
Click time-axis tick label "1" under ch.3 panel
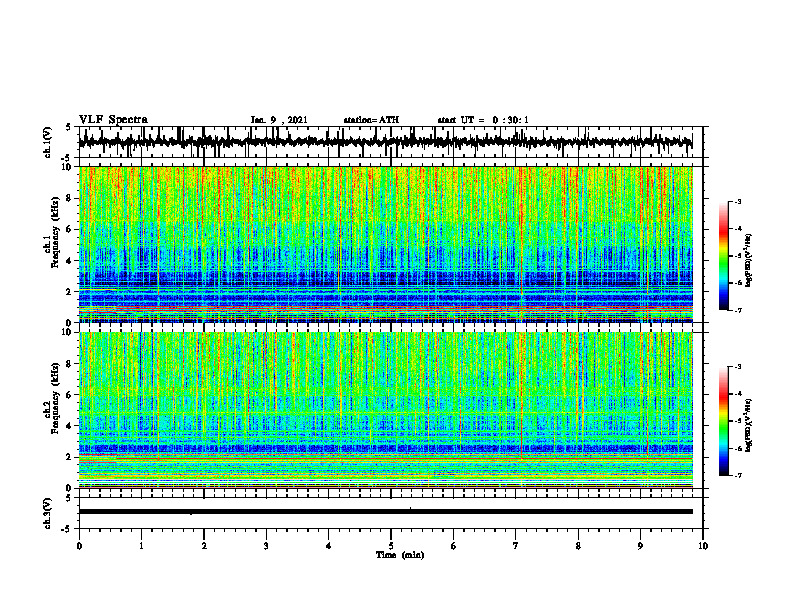coord(141,546)
